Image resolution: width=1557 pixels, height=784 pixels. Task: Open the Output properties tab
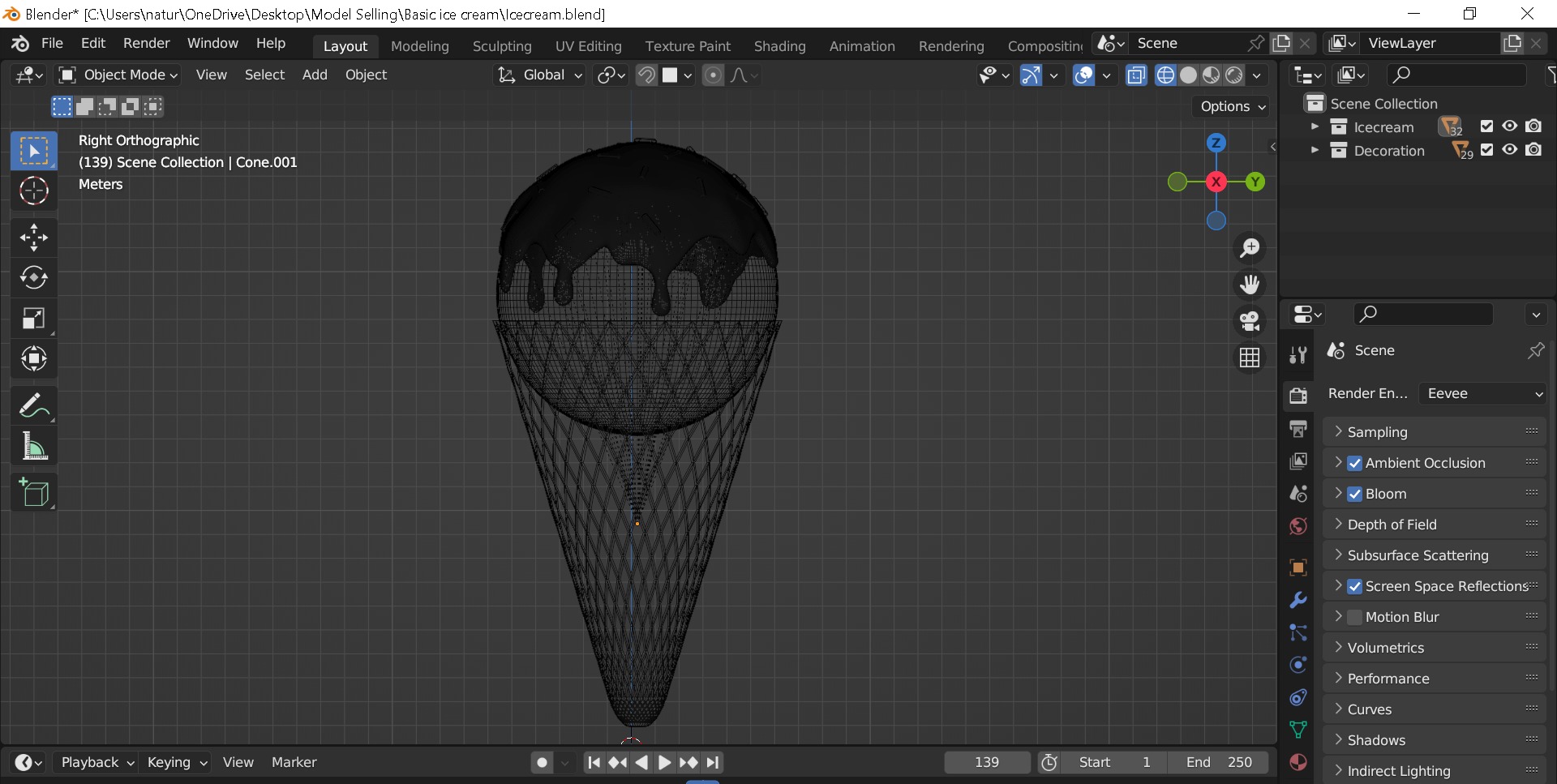click(x=1298, y=428)
